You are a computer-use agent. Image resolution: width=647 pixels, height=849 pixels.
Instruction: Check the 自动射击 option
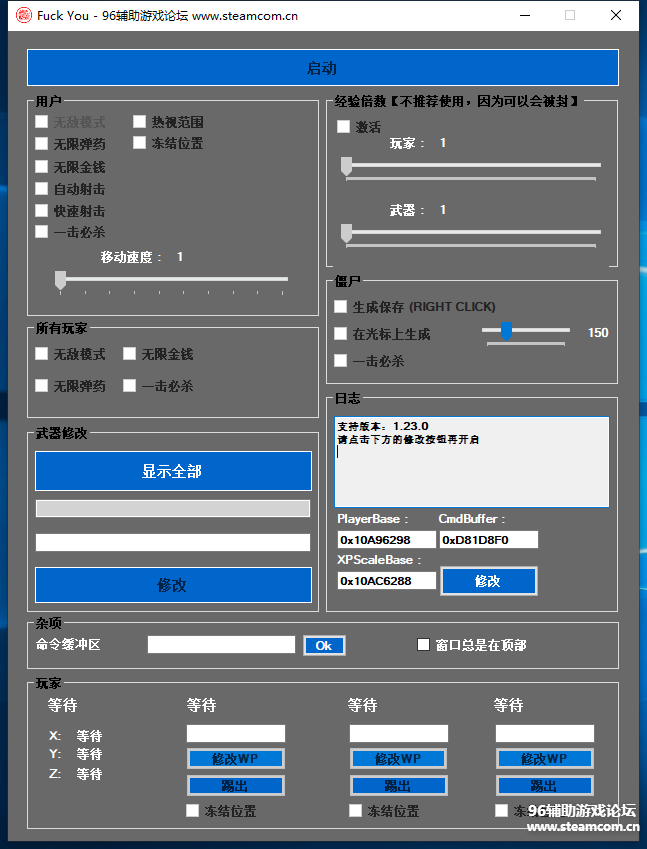[x=42, y=188]
